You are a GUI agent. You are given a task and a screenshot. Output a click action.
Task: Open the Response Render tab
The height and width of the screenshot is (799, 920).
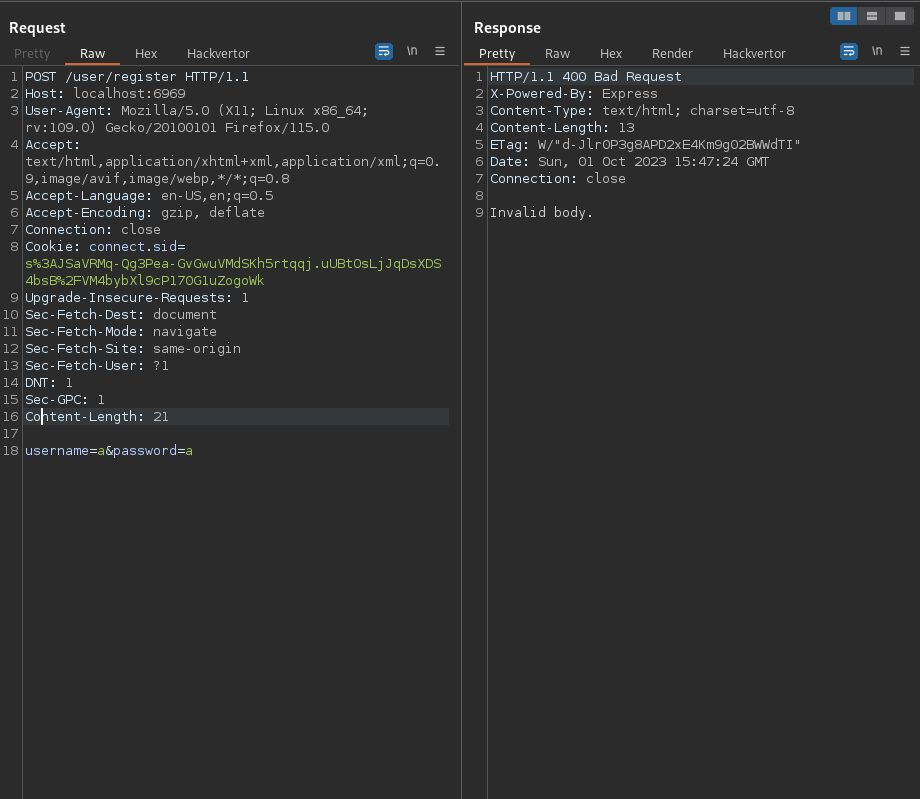click(672, 53)
